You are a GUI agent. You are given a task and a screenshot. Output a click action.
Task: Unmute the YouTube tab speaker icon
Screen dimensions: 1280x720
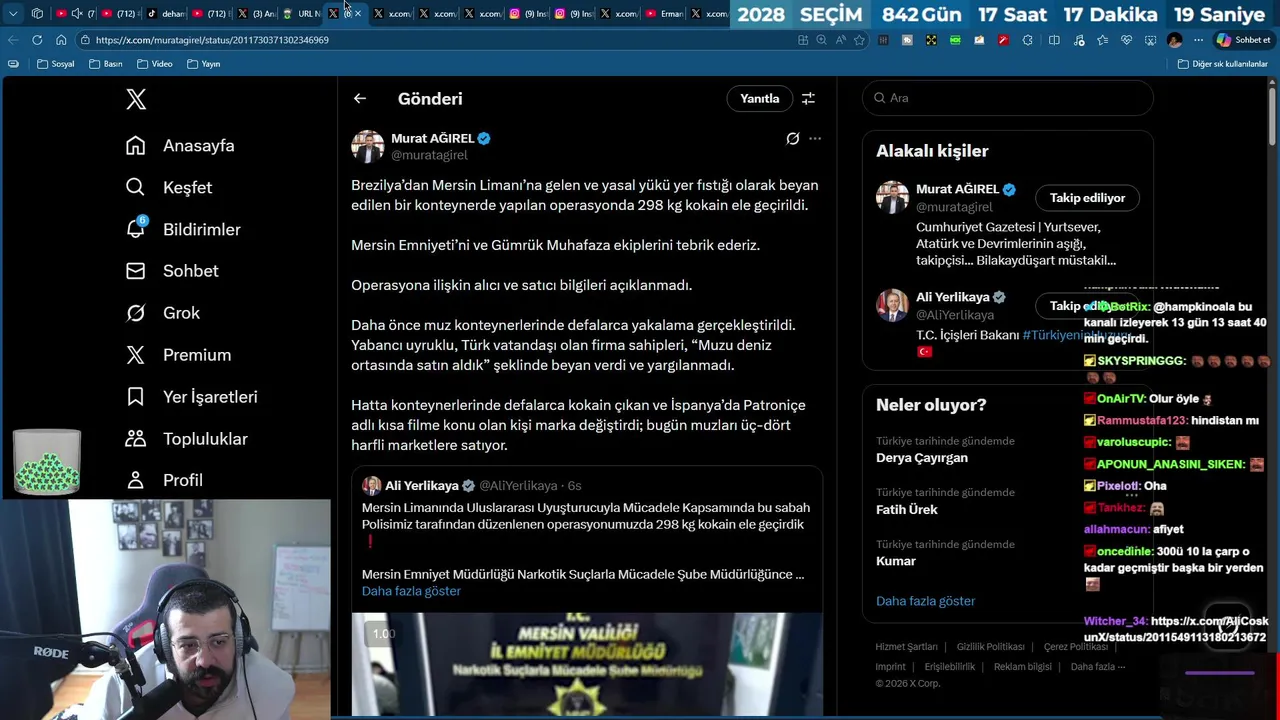(x=77, y=14)
